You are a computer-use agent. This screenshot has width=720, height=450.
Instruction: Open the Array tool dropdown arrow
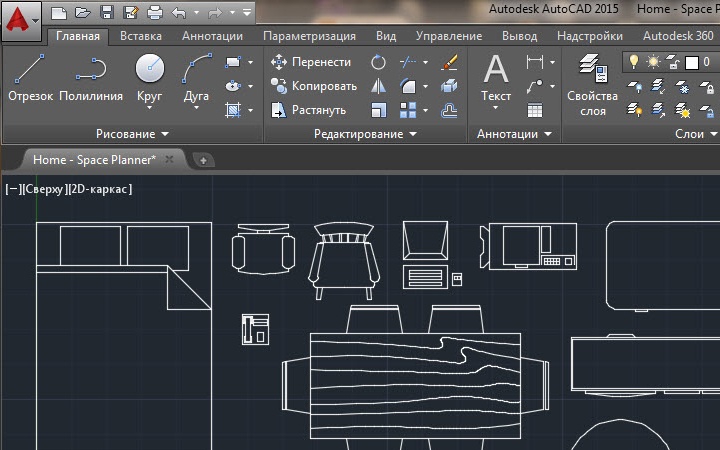click(x=426, y=110)
